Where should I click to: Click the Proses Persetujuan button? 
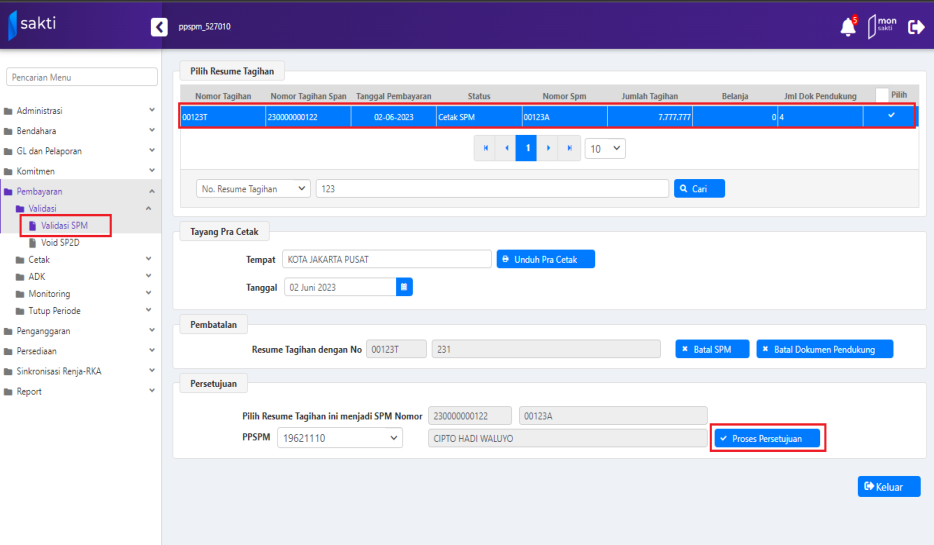click(767, 438)
